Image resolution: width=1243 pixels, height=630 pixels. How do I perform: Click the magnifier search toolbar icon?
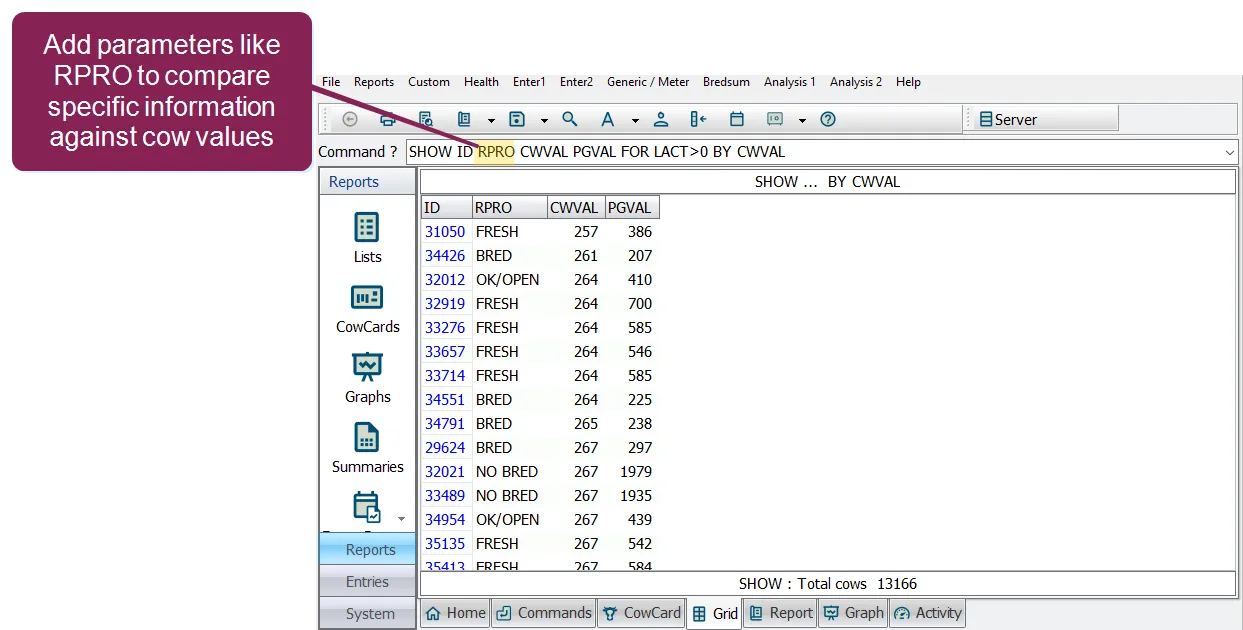click(570, 119)
